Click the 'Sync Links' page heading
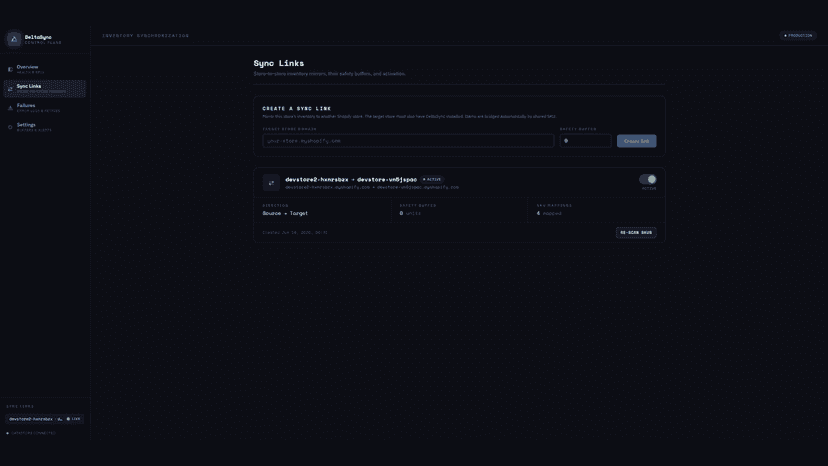 tap(279, 63)
